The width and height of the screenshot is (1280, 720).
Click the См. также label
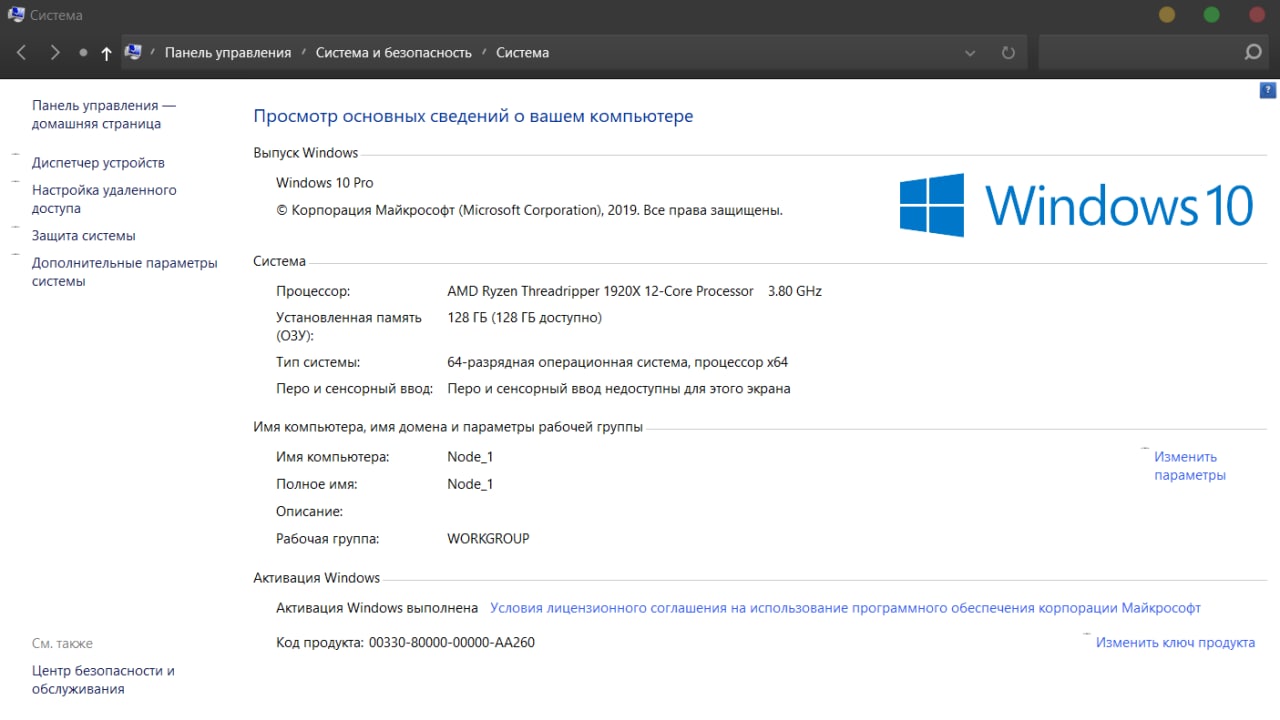coord(62,644)
